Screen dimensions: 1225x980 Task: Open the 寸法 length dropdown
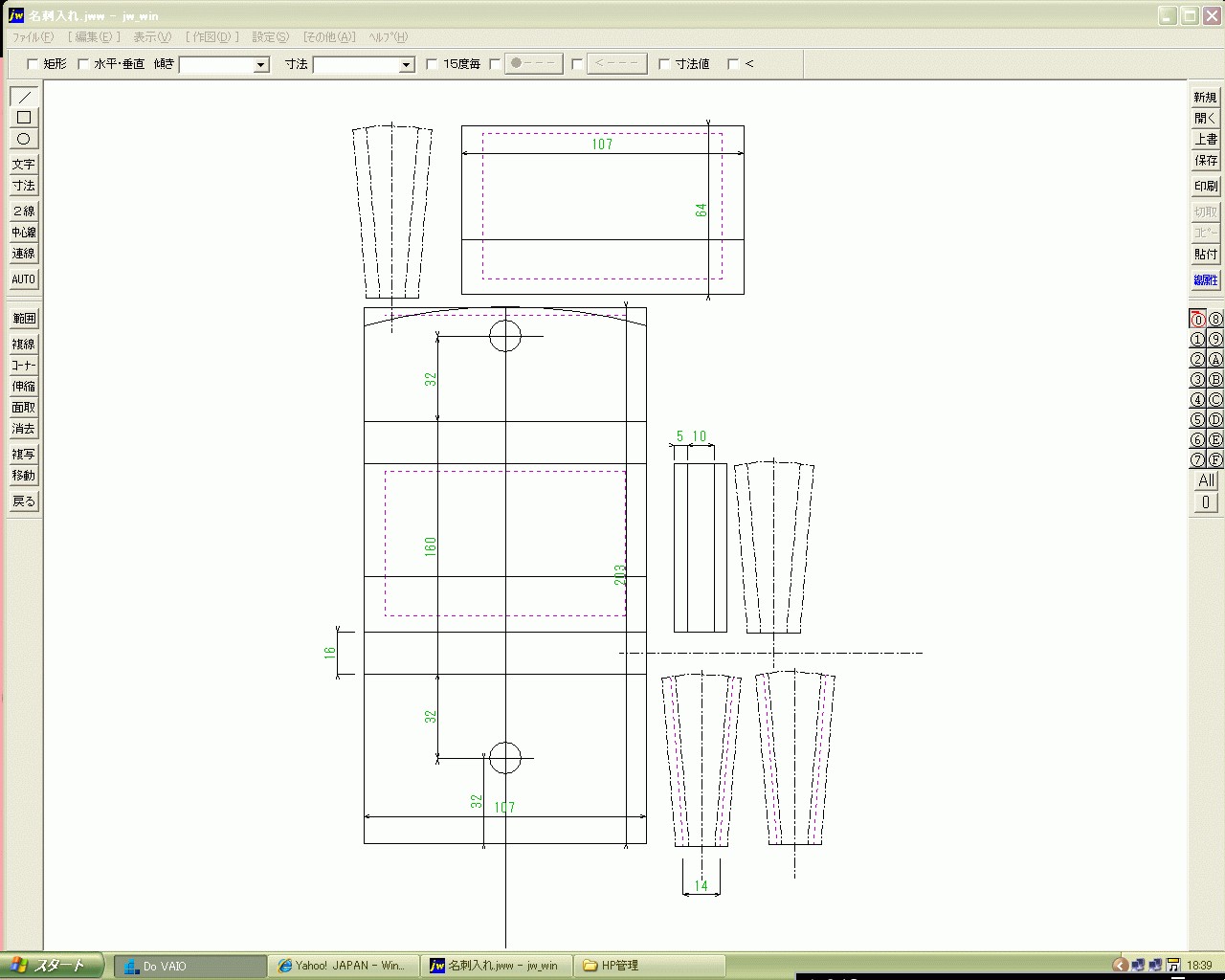pos(405,65)
